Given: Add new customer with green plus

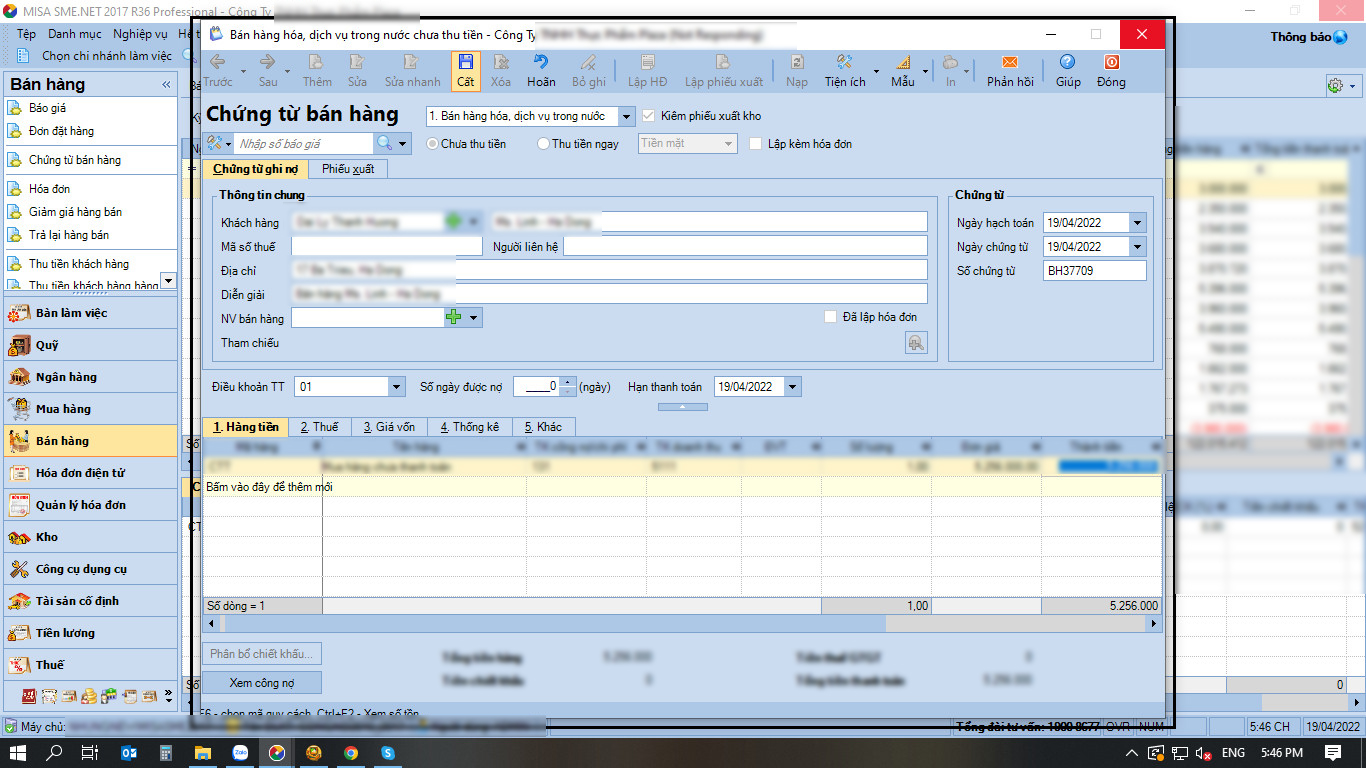Looking at the screenshot, I should [x=453, y=221].
